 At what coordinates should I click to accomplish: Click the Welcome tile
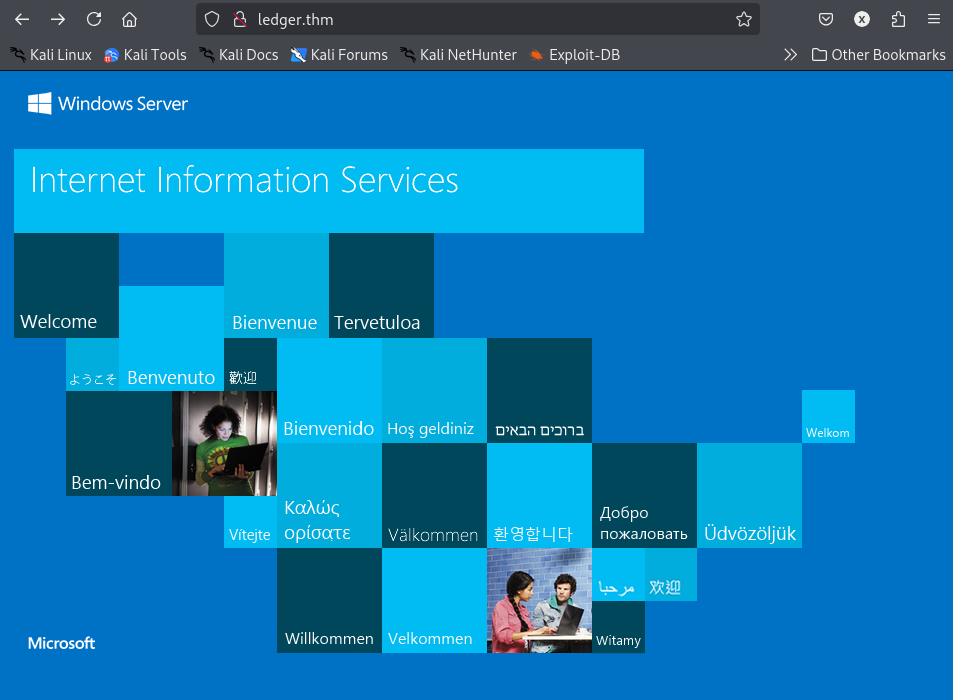(x=66, y=286)
